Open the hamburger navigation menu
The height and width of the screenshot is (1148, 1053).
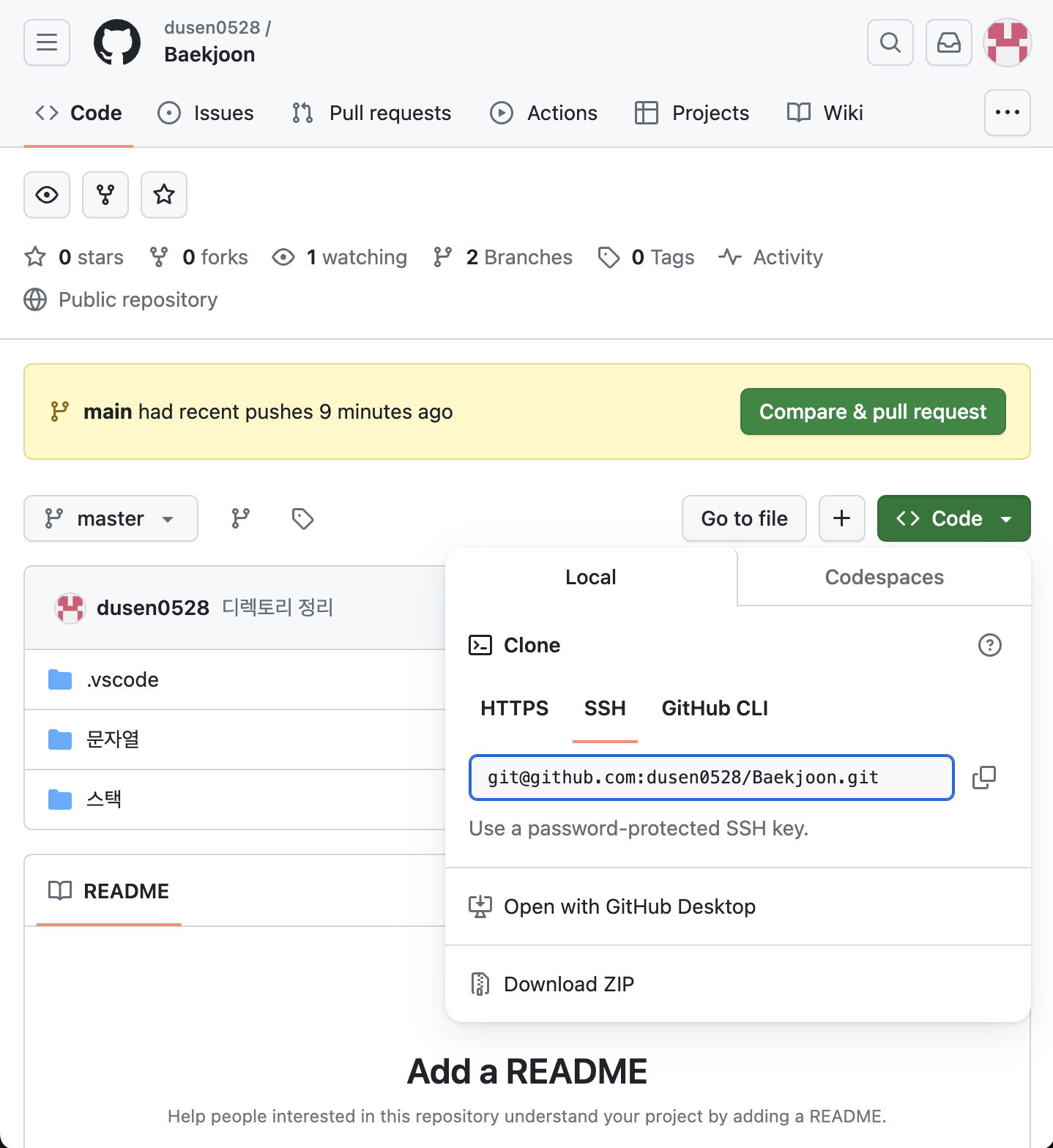coord(47,42)
